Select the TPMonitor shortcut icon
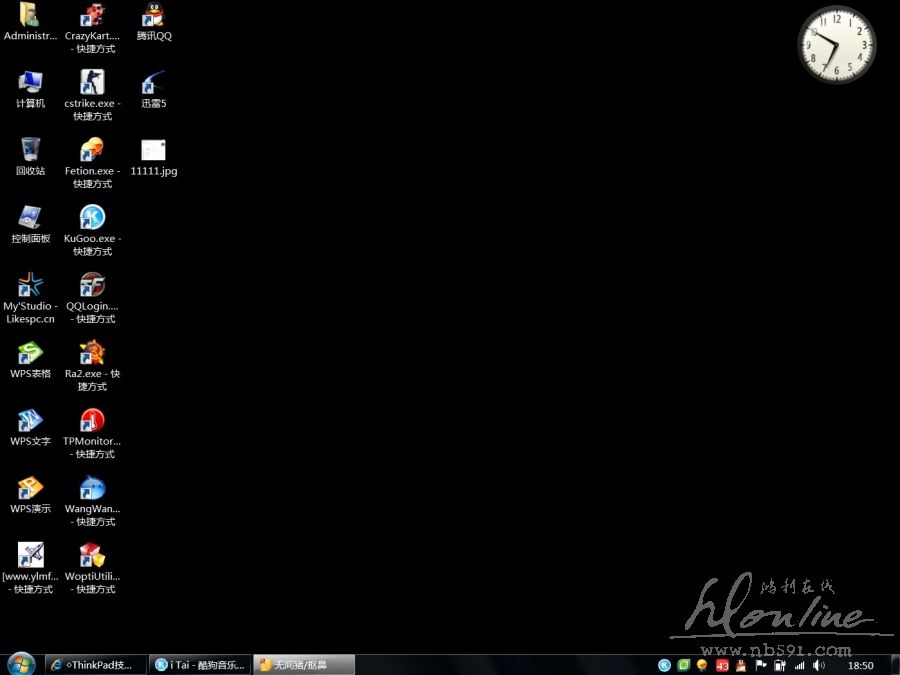Screen dimensions: 900x675 pos(92,421)
